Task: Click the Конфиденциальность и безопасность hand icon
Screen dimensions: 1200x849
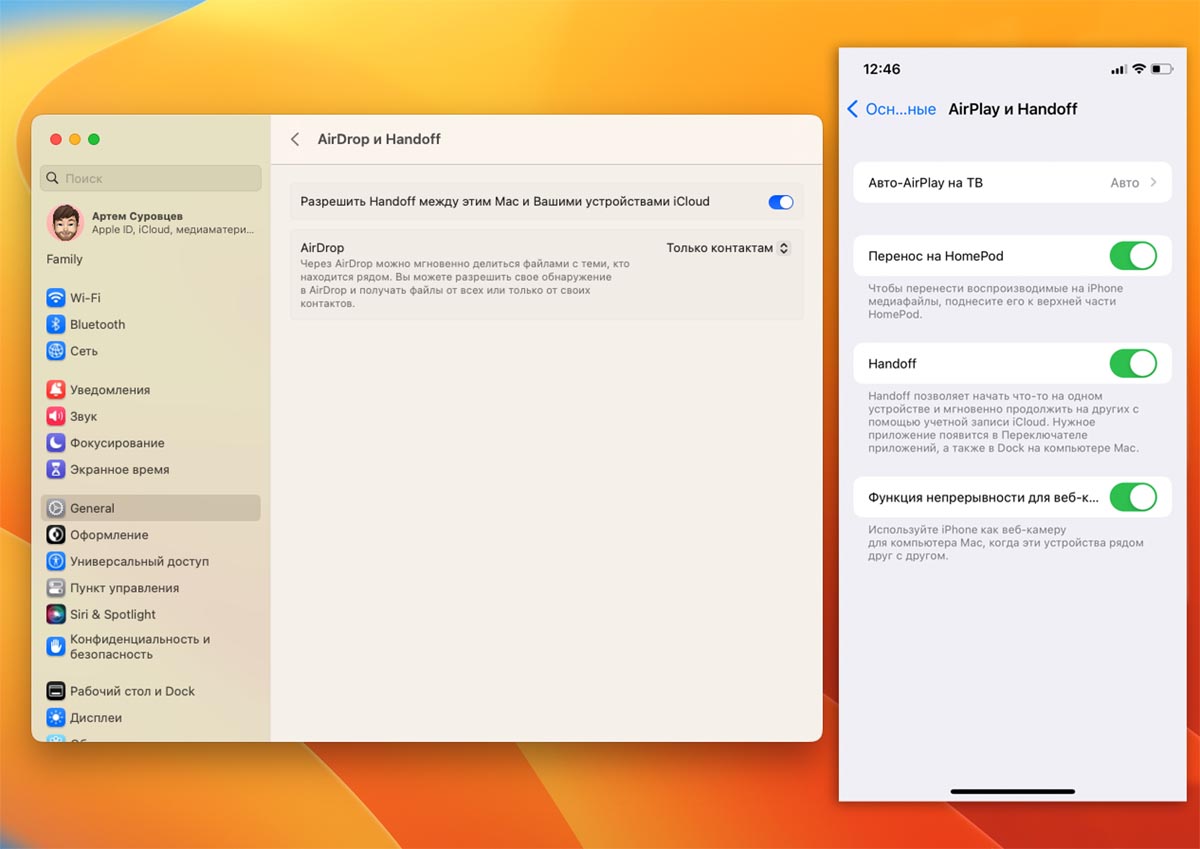Action: [55, 647]
